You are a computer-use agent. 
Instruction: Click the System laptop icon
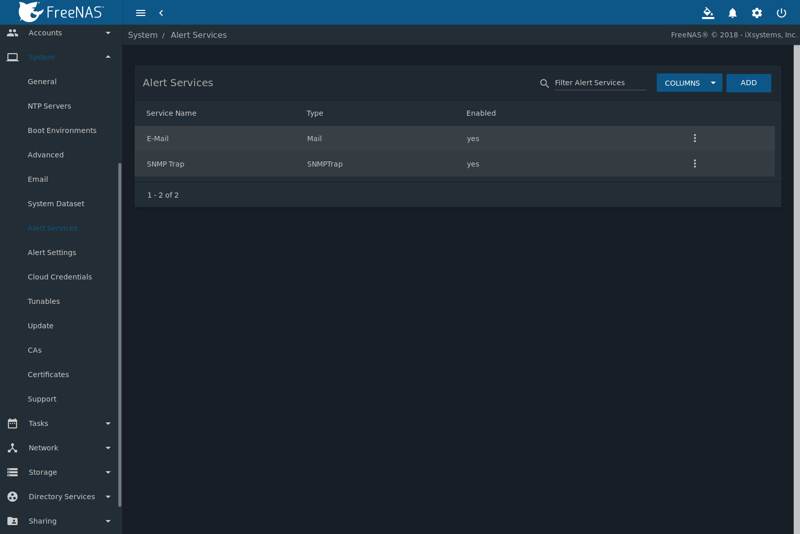pos(13,57)
